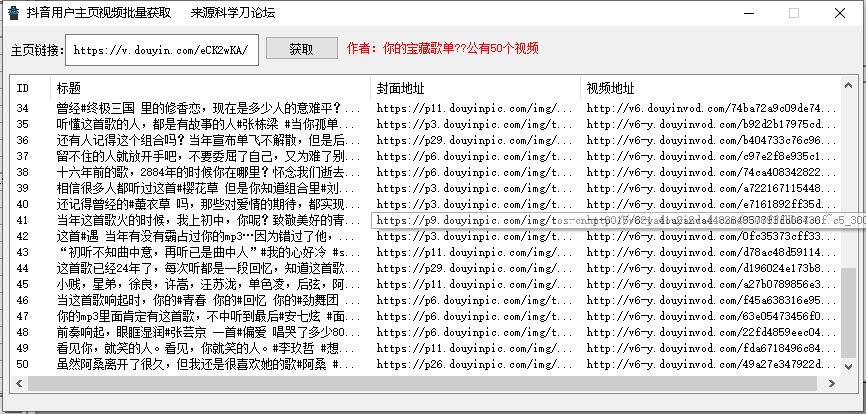Click row 34 cover address p11.douyinpic.com
The image size is (866, 414).
(x=474, y=108)
